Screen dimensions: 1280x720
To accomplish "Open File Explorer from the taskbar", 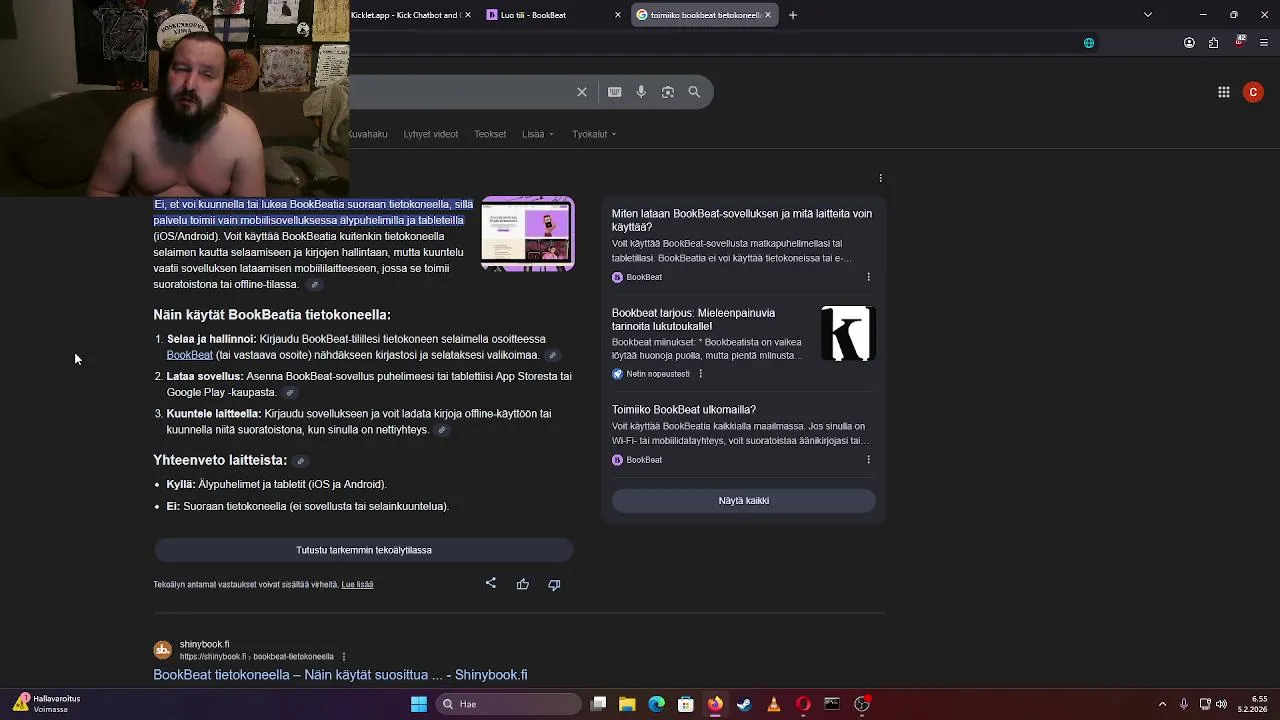I will point(627,704).
